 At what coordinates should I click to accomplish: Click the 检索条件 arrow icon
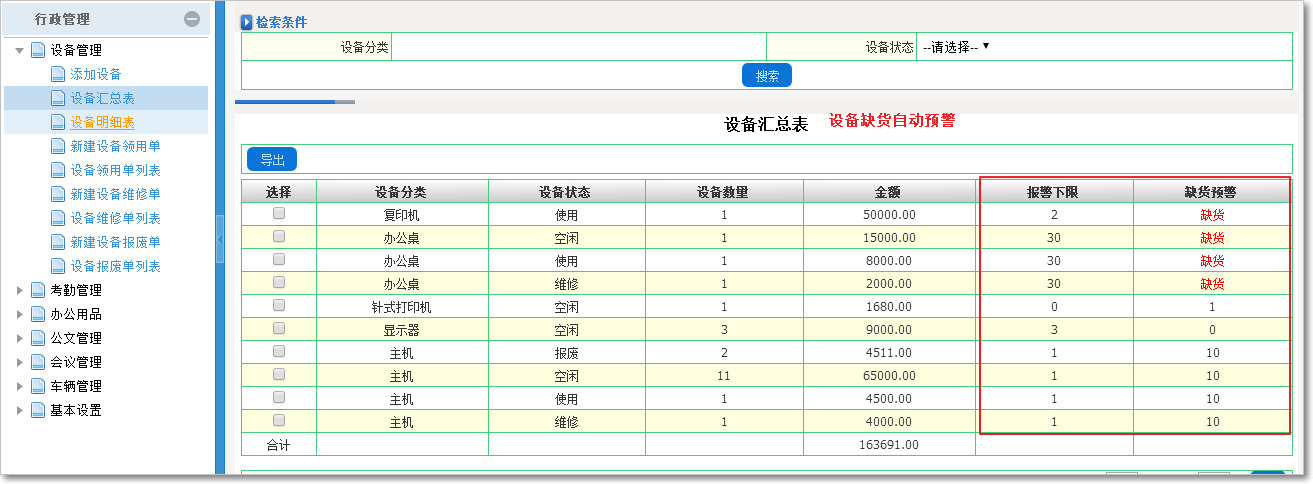[247, 22]
